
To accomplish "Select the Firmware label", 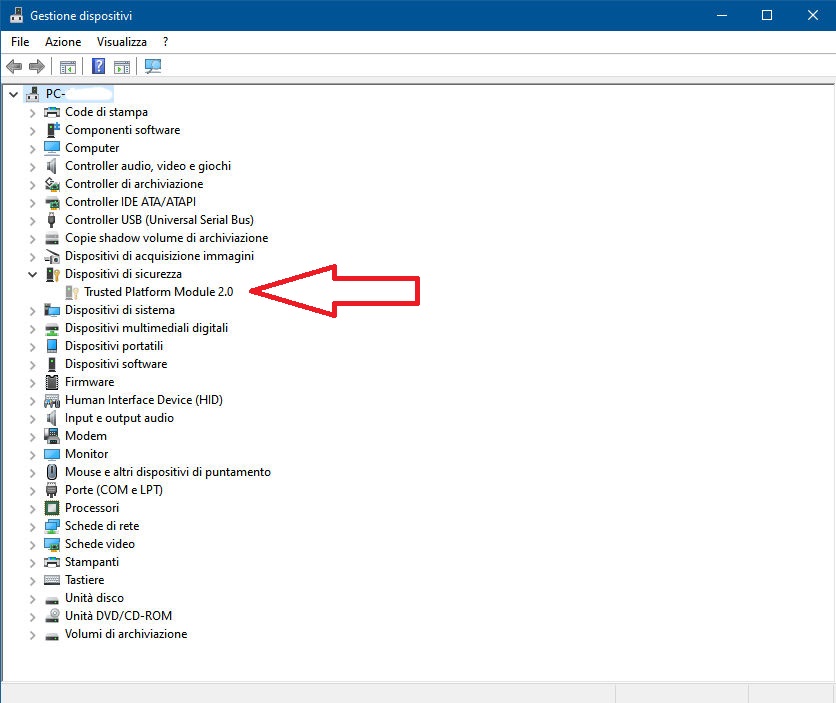I will (90, 382).
